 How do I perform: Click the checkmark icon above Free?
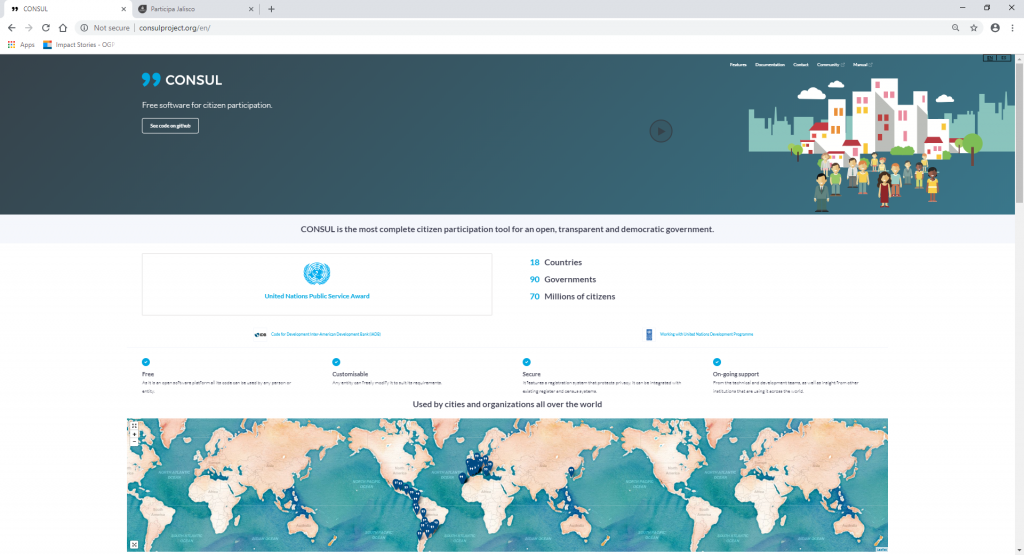146,362
